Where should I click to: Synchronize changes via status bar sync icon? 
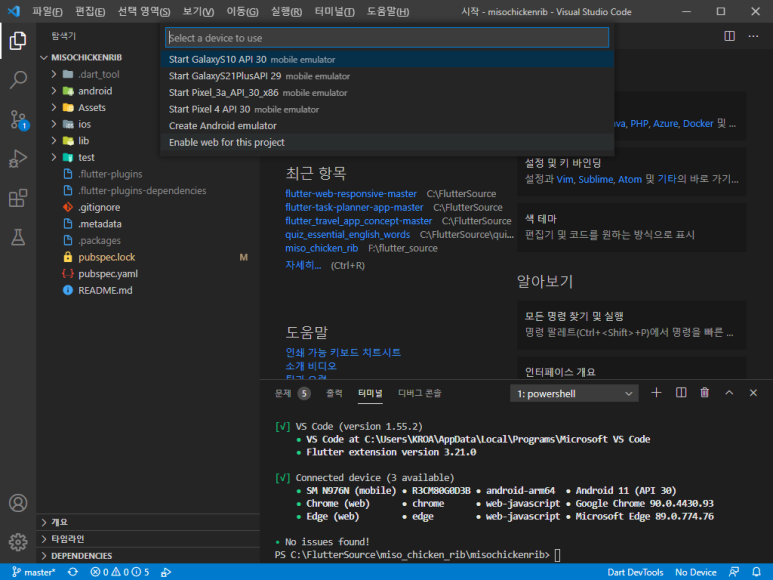coord(73,572)
